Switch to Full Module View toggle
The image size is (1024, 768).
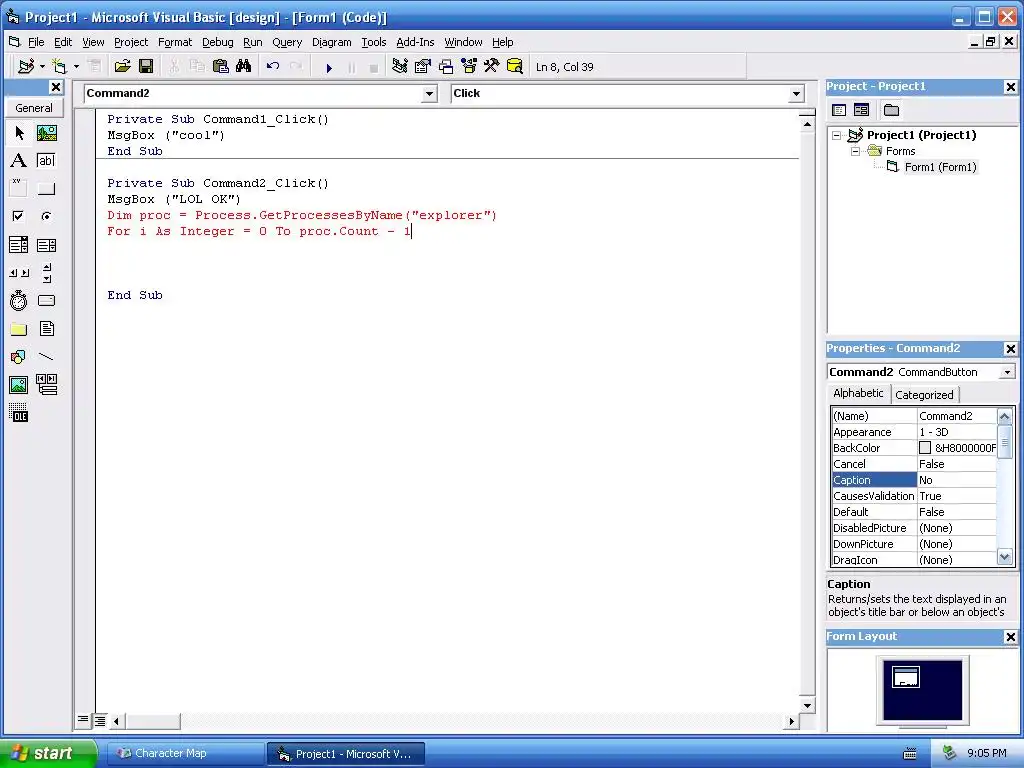pyautogui.click(x=99, y=721)
